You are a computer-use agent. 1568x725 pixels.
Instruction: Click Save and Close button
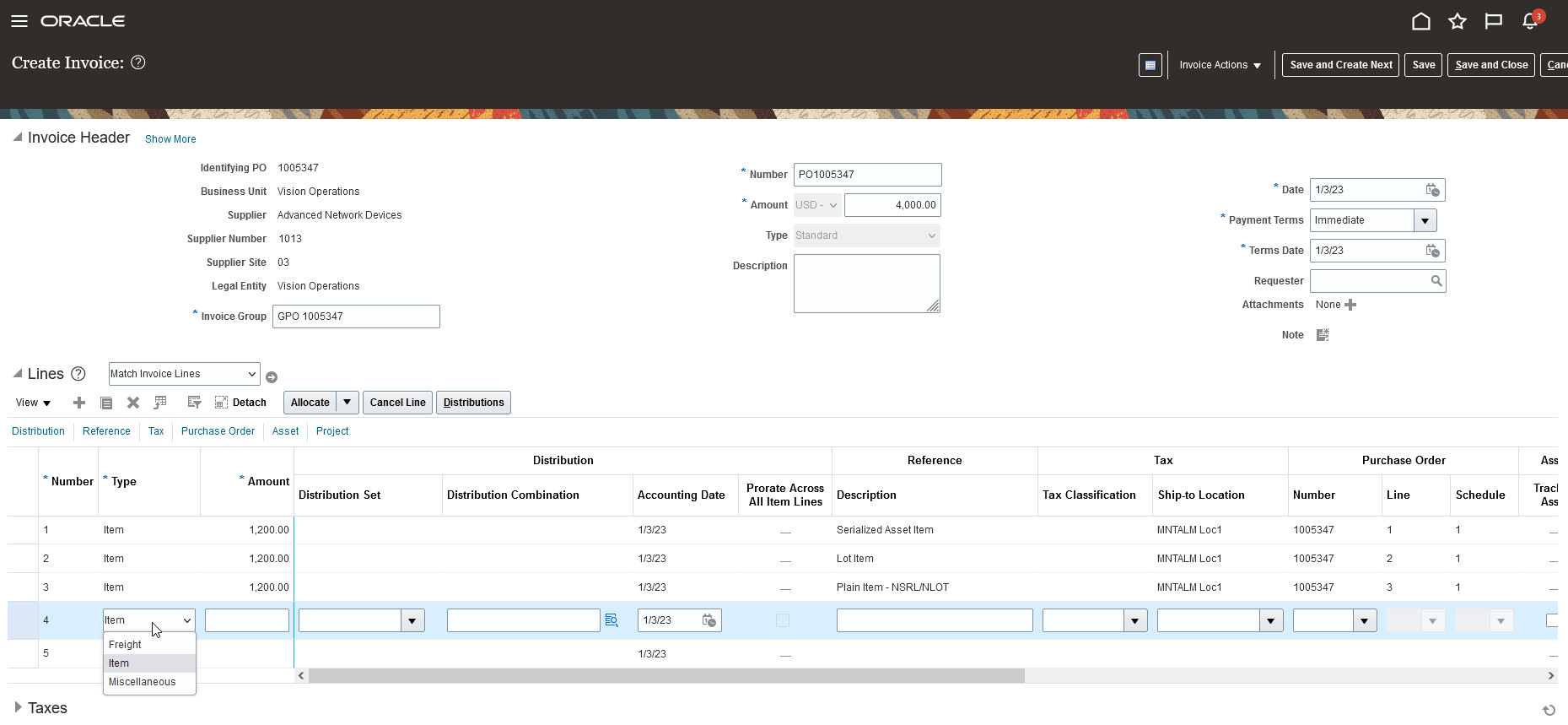pos(1490,65)
